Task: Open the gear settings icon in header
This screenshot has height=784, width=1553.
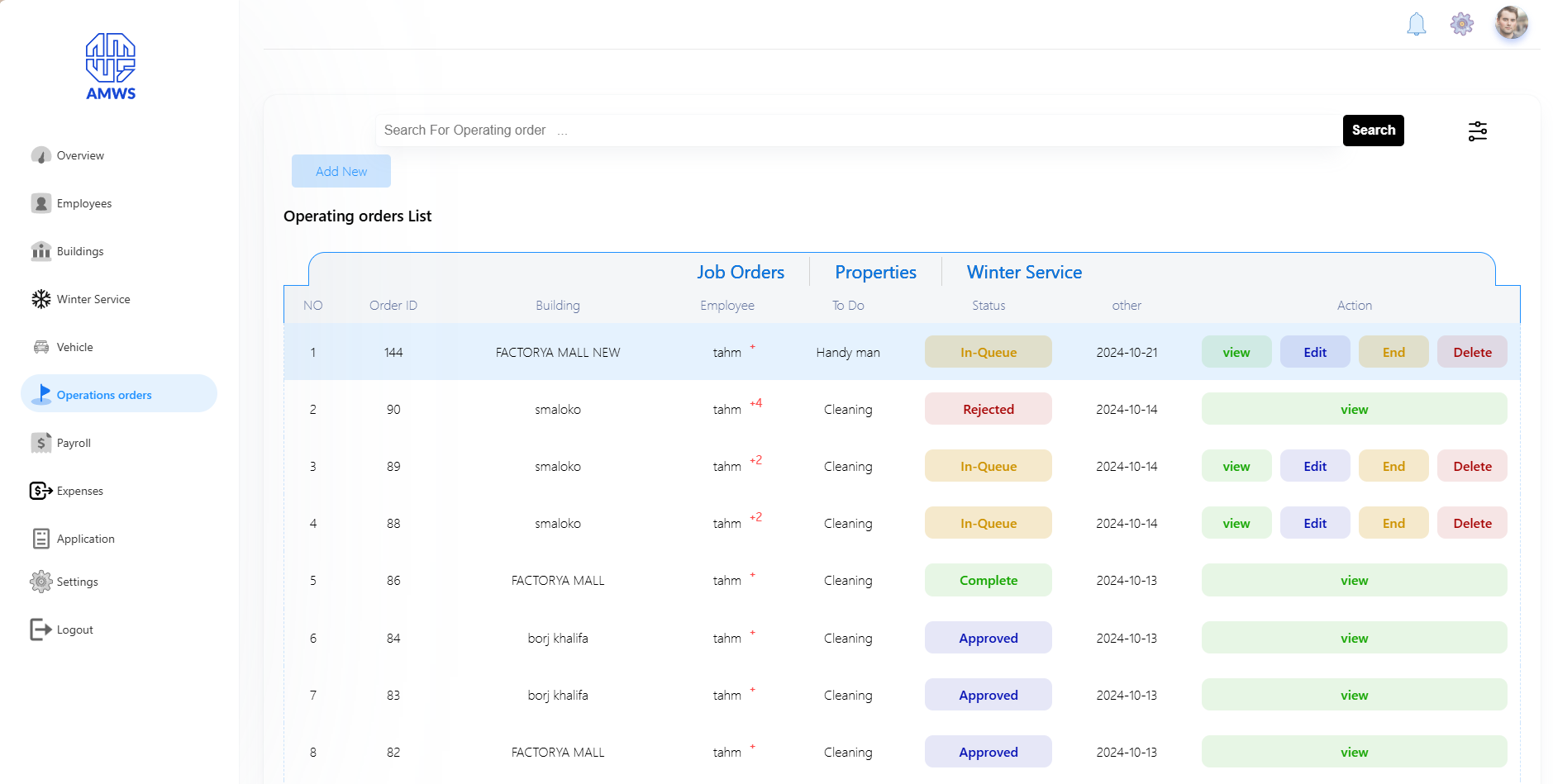Action: coord(1461,24)
